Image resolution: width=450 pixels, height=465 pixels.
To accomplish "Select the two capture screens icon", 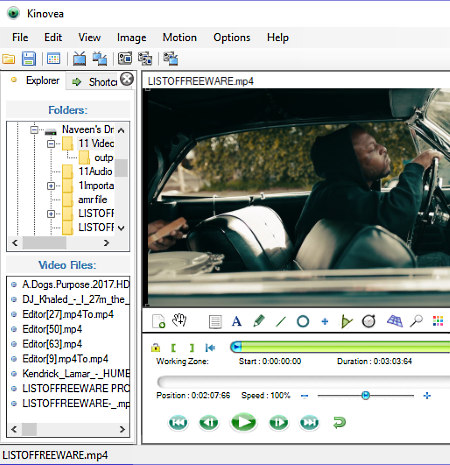I will [x=145, y=59].
